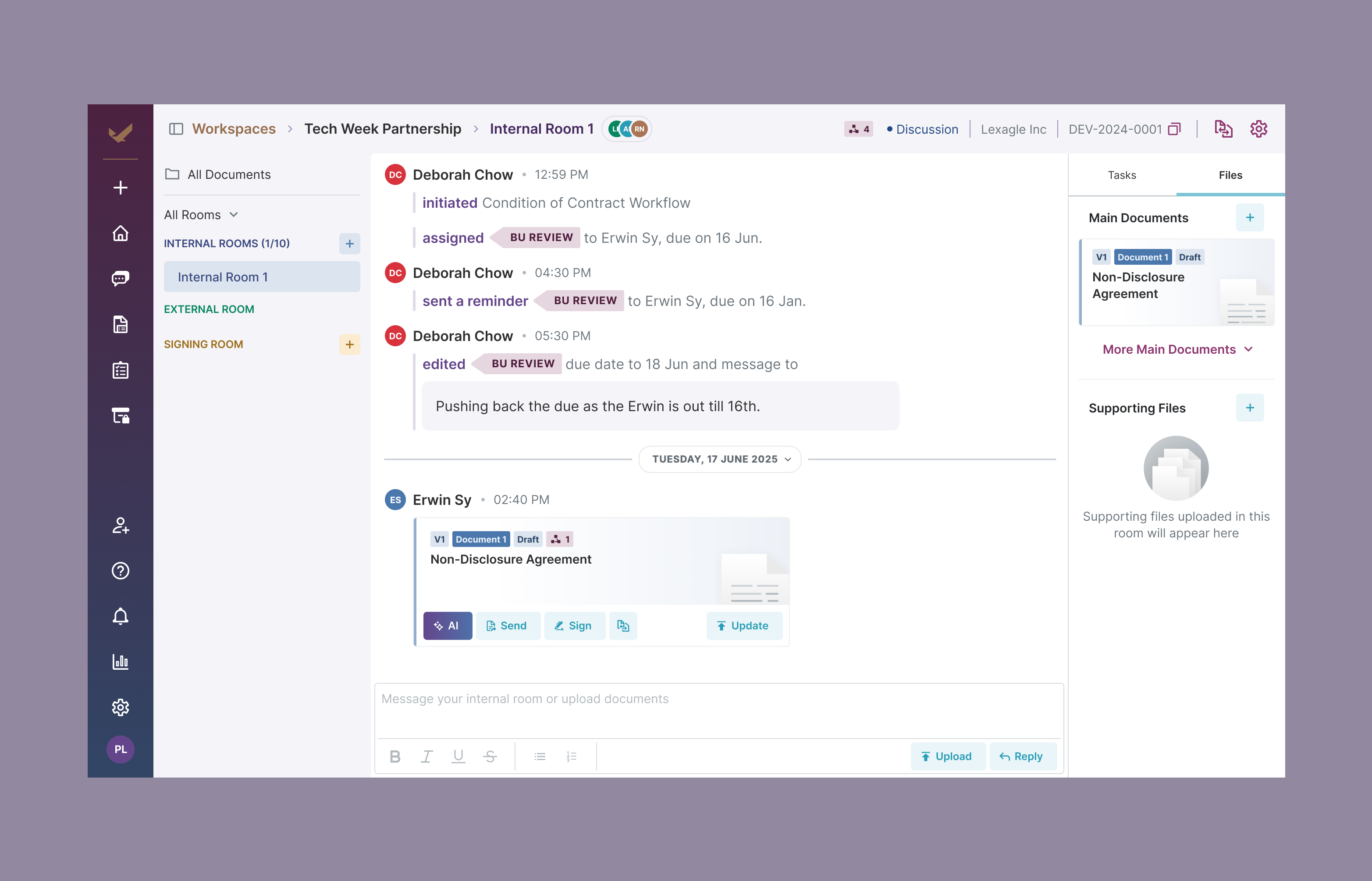1372x881 pixels.
Task: Add a new signing room
Action: (x=350, y=345)
